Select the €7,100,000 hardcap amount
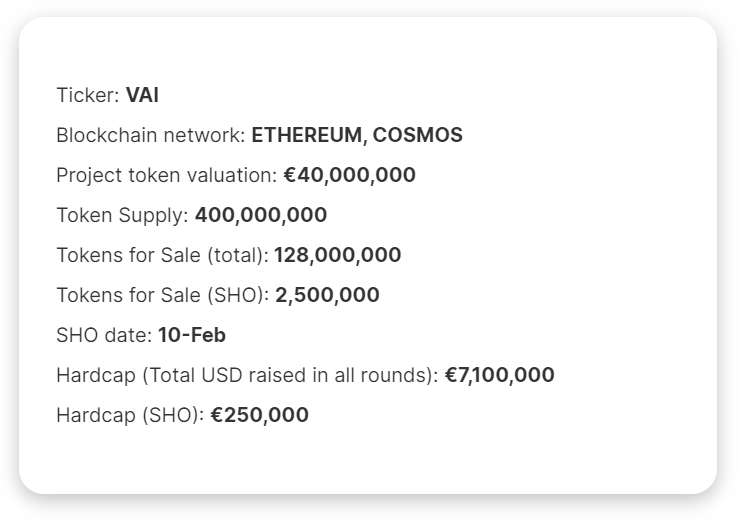The width and height of the screenshot is (741, 522). (x=500, y=375)
